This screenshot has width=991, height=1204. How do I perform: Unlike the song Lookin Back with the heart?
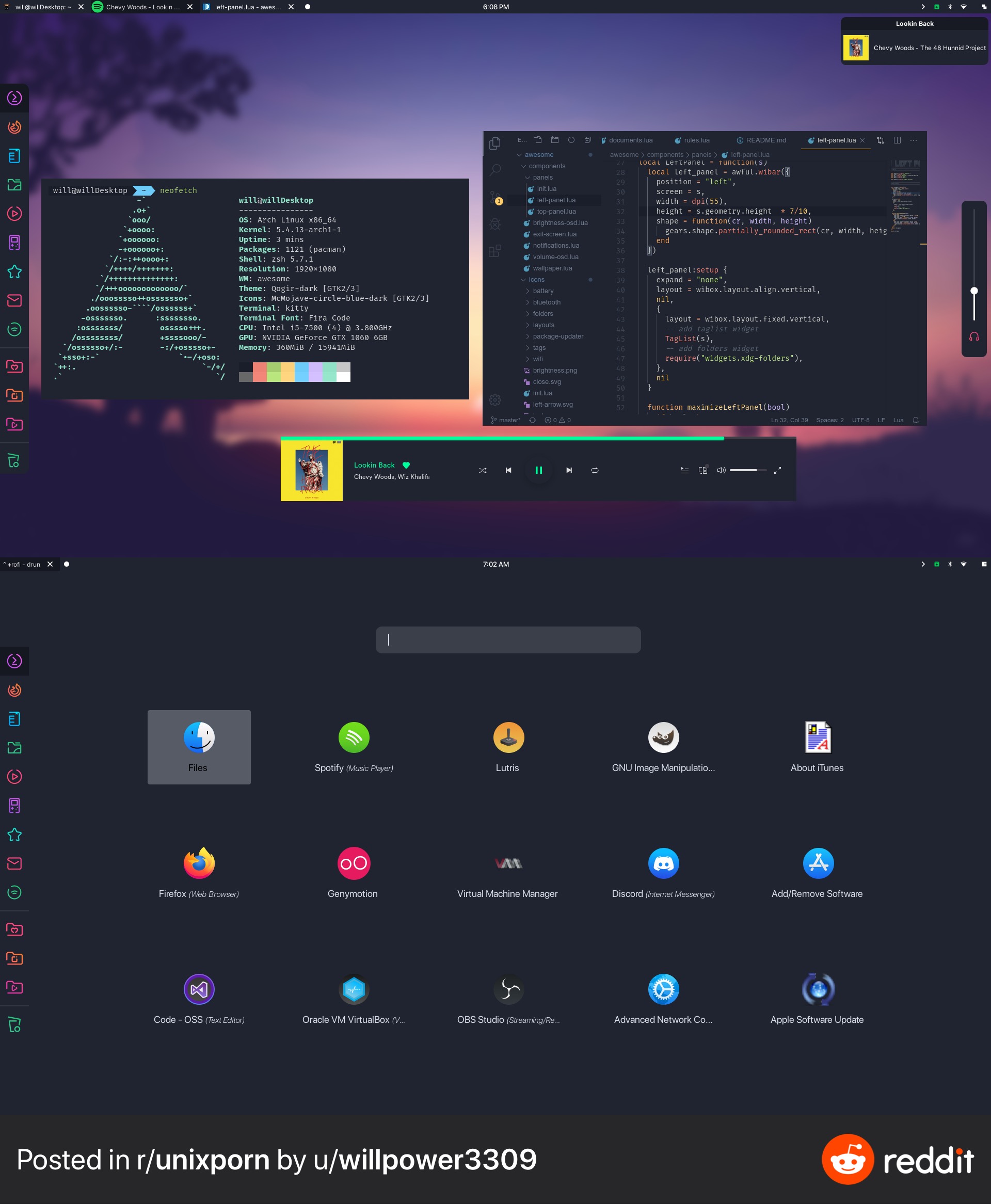point(406,465)
